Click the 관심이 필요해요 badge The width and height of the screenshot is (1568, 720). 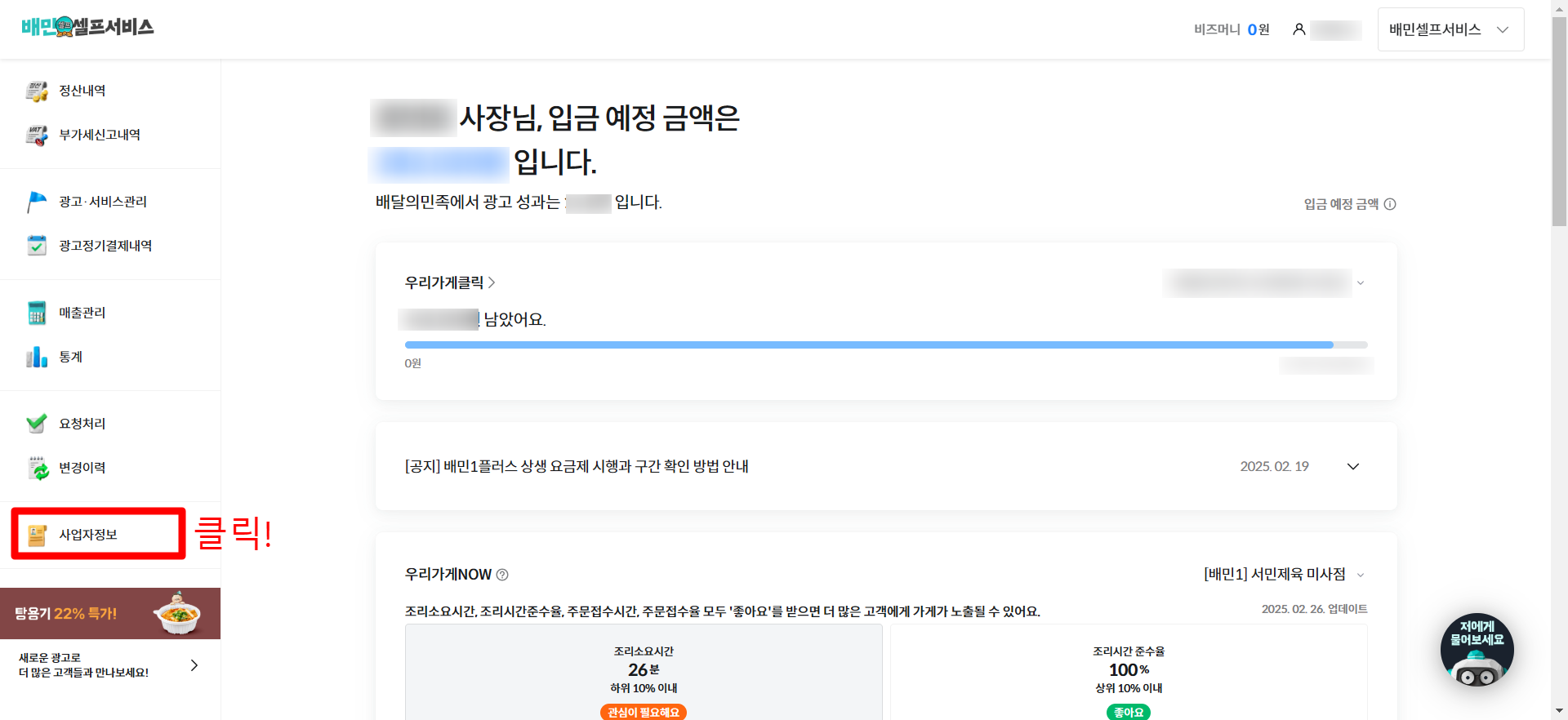pos(644,713)
